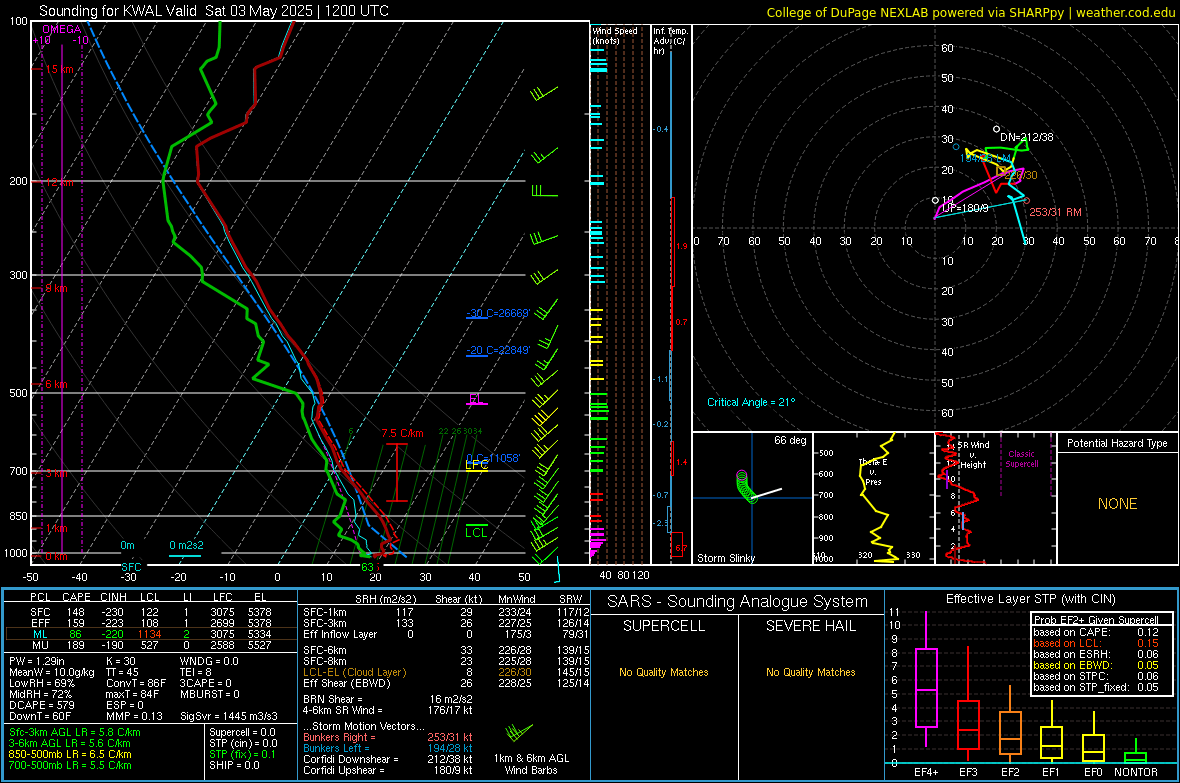Viewport: 1180px width, 783px height.
Task: Click the '1km & 6km AGL Wind Barbs' caption
Action: coord(531,764)
